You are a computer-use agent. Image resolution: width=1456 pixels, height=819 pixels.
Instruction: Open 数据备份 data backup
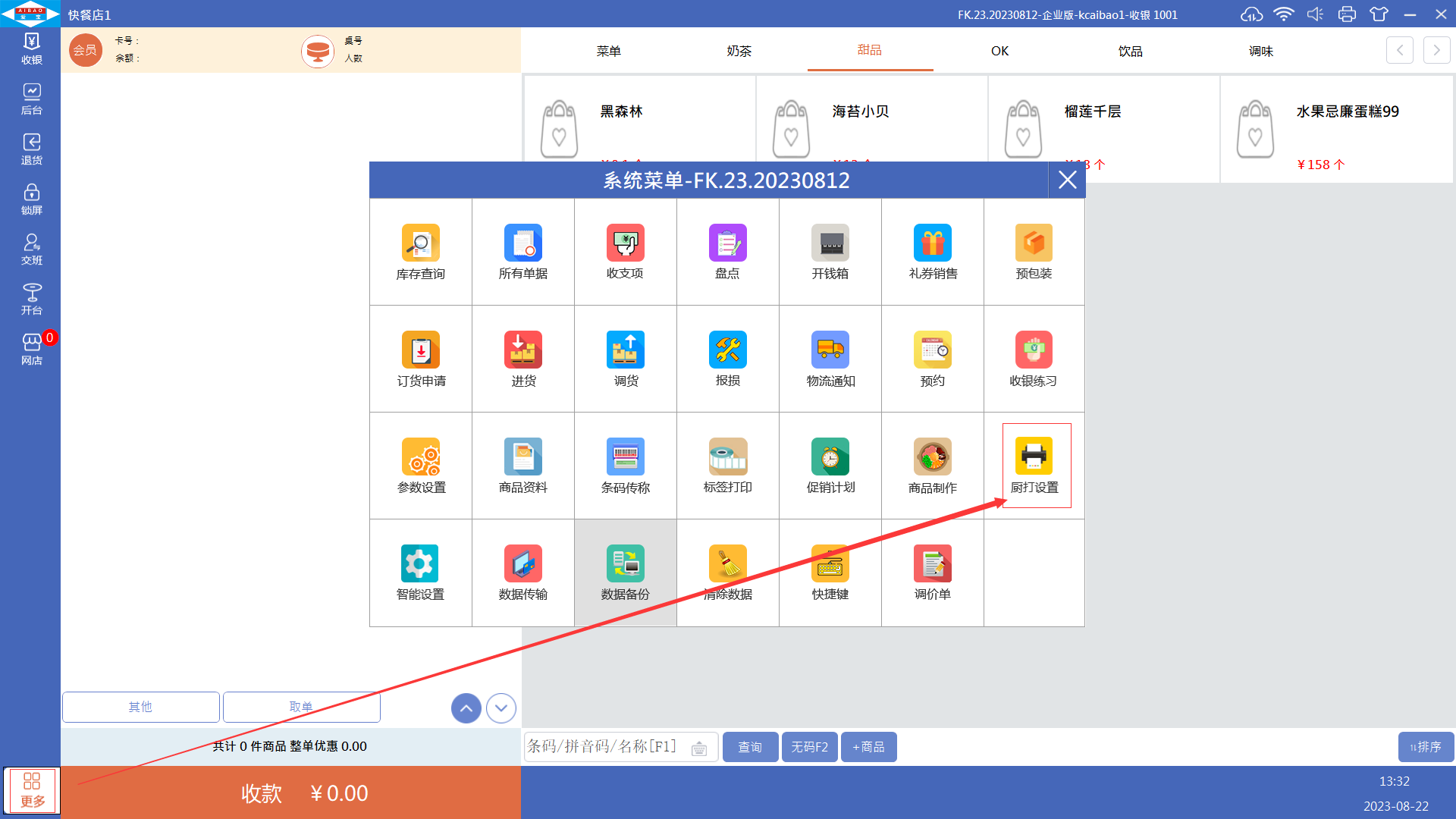coord(626,573)
